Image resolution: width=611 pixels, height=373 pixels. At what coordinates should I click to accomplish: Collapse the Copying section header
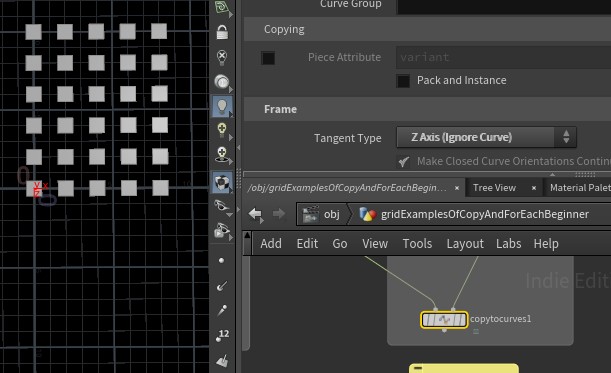pos(427,29)
